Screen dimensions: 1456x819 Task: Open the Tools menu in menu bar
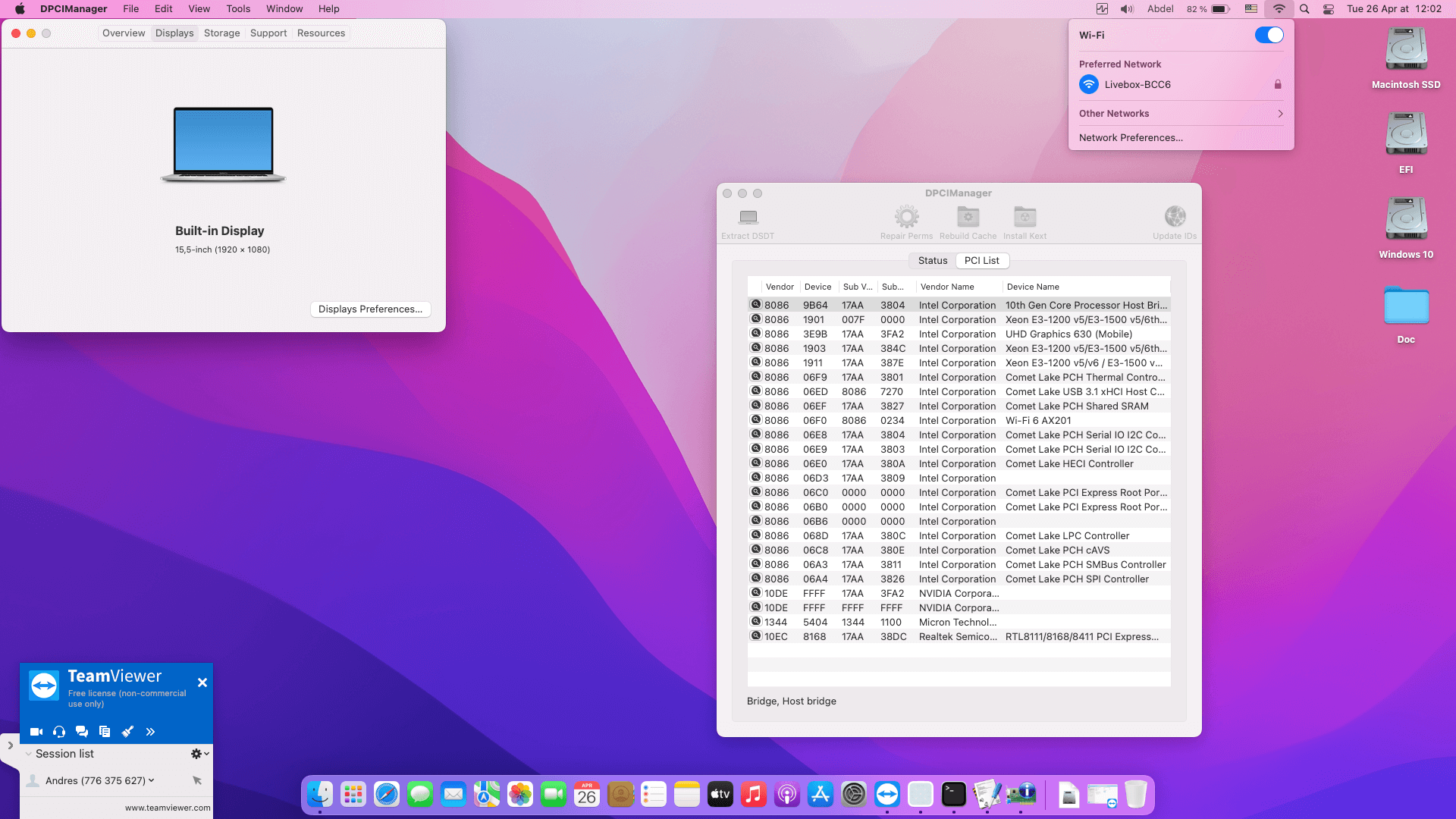[x=238, y=9]
